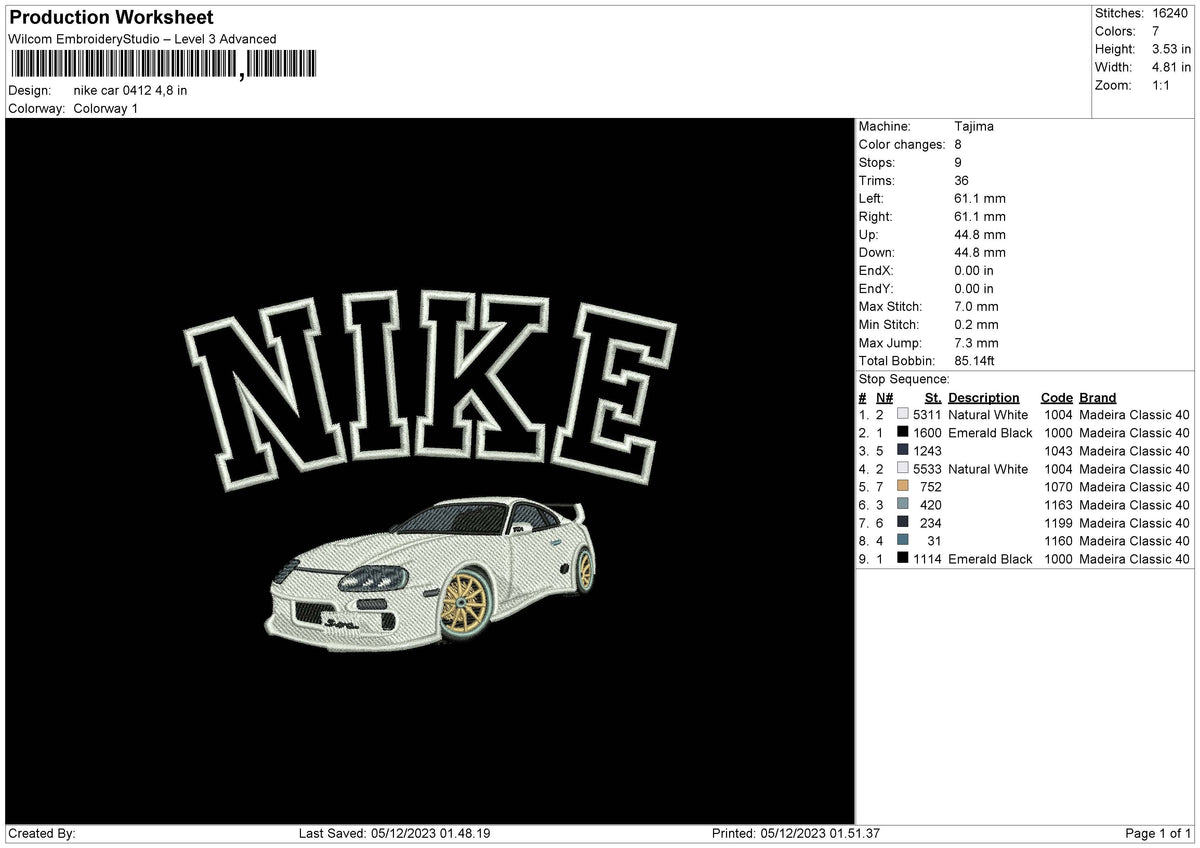Screen dimensions: 1200x848
Task: Click the Right measurement 61.1 mm
Action: click(x=980, y=217)
